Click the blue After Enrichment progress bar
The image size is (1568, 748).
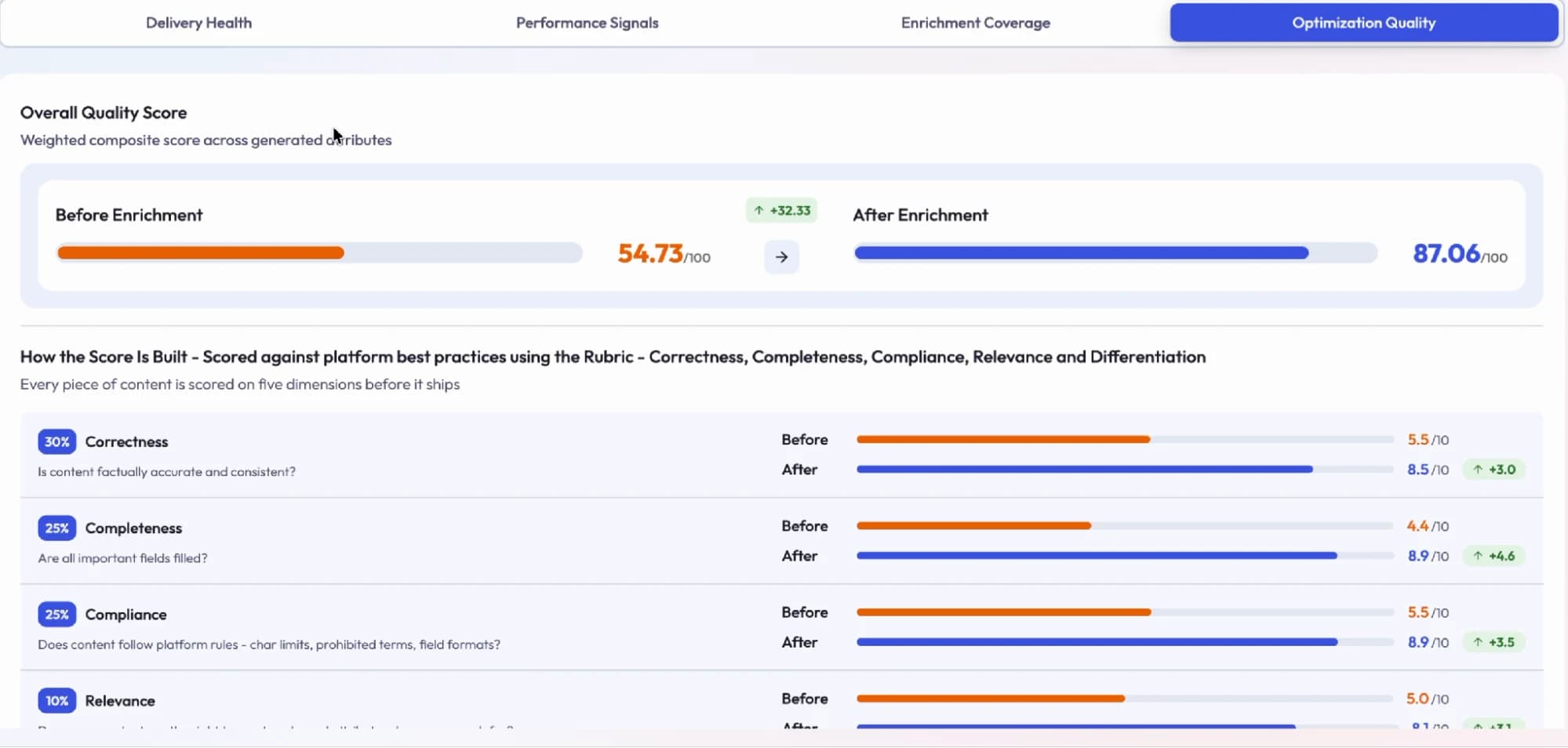click(1082, 252)
